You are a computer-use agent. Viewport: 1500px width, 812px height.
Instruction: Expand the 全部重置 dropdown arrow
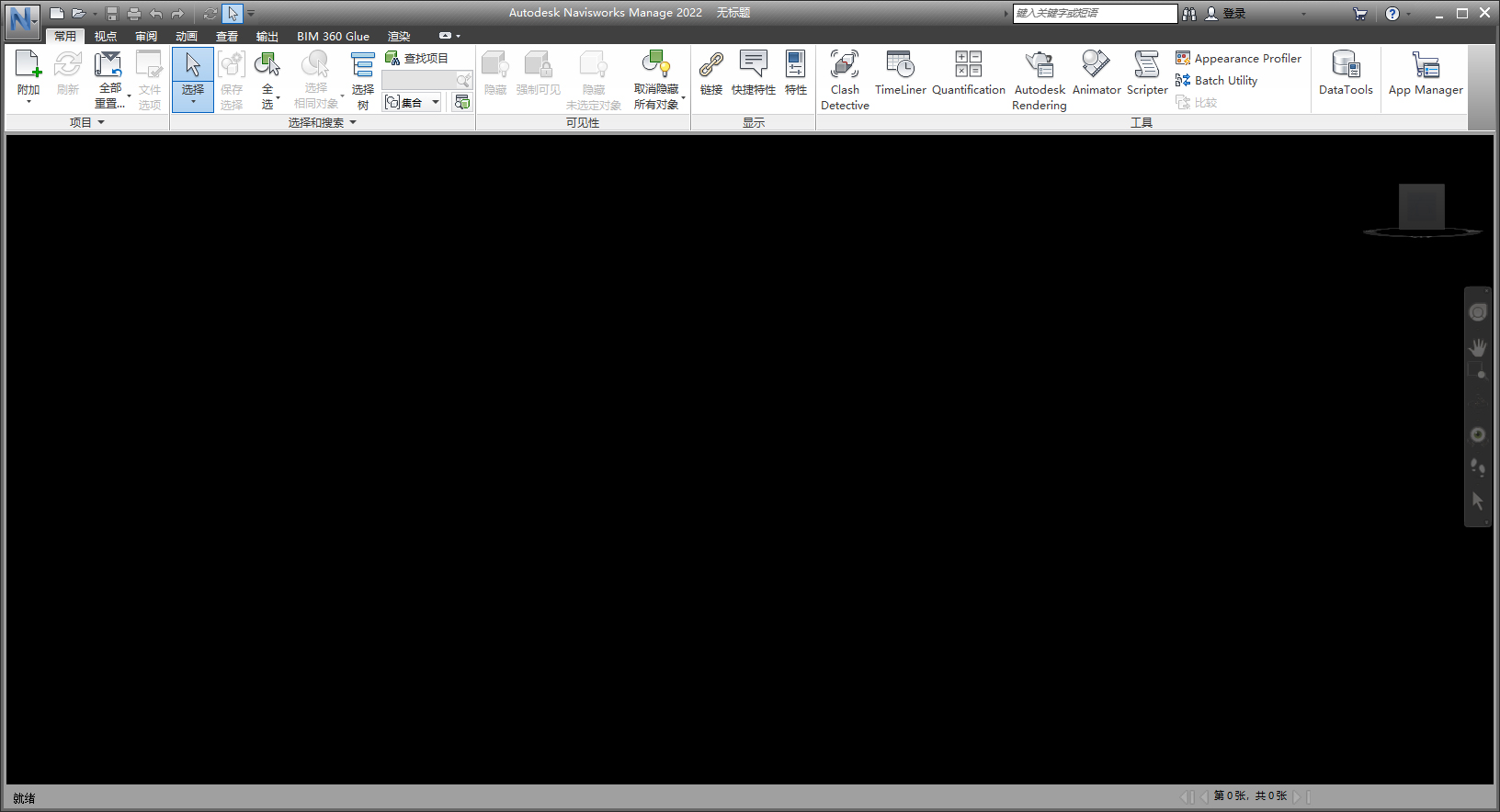point(130,96)
